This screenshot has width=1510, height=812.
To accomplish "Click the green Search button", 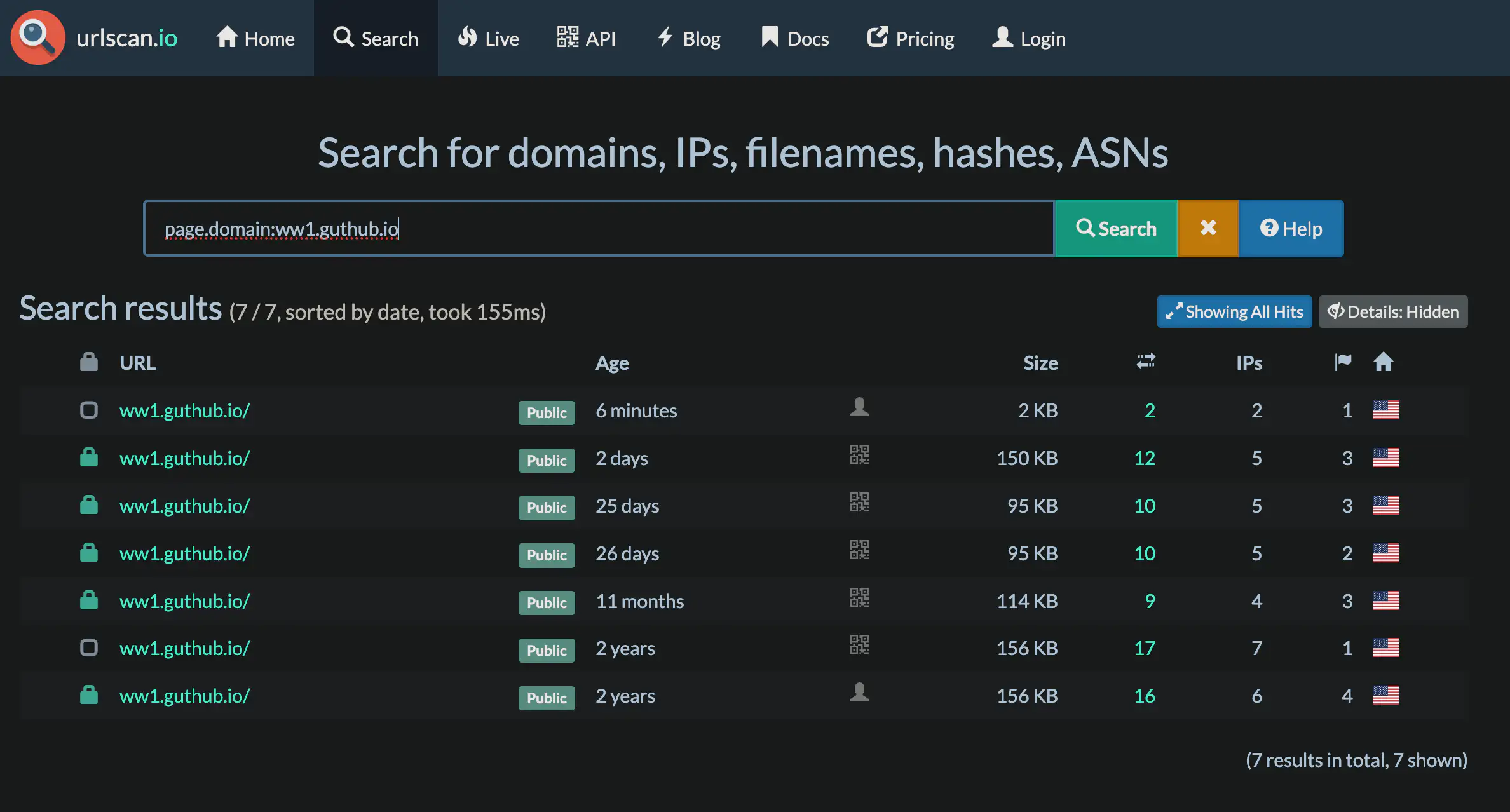I will [1116, 228].
